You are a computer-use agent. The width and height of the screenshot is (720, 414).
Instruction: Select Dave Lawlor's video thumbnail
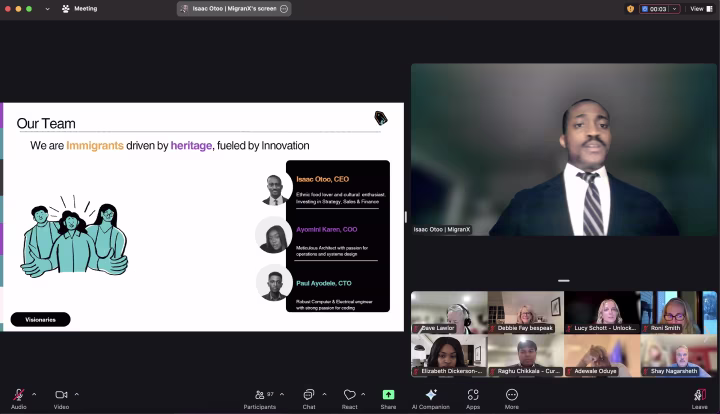pos(449,312)
